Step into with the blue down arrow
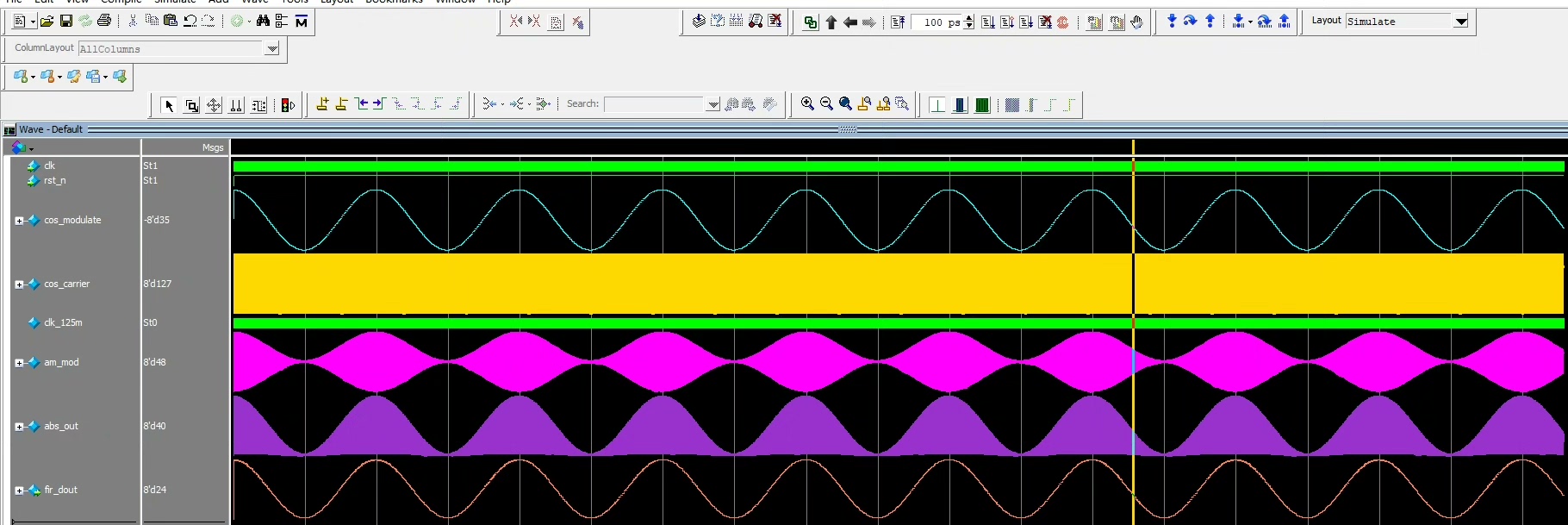This screenshot has width=1568, height=525. click(x=1172, y=21)
